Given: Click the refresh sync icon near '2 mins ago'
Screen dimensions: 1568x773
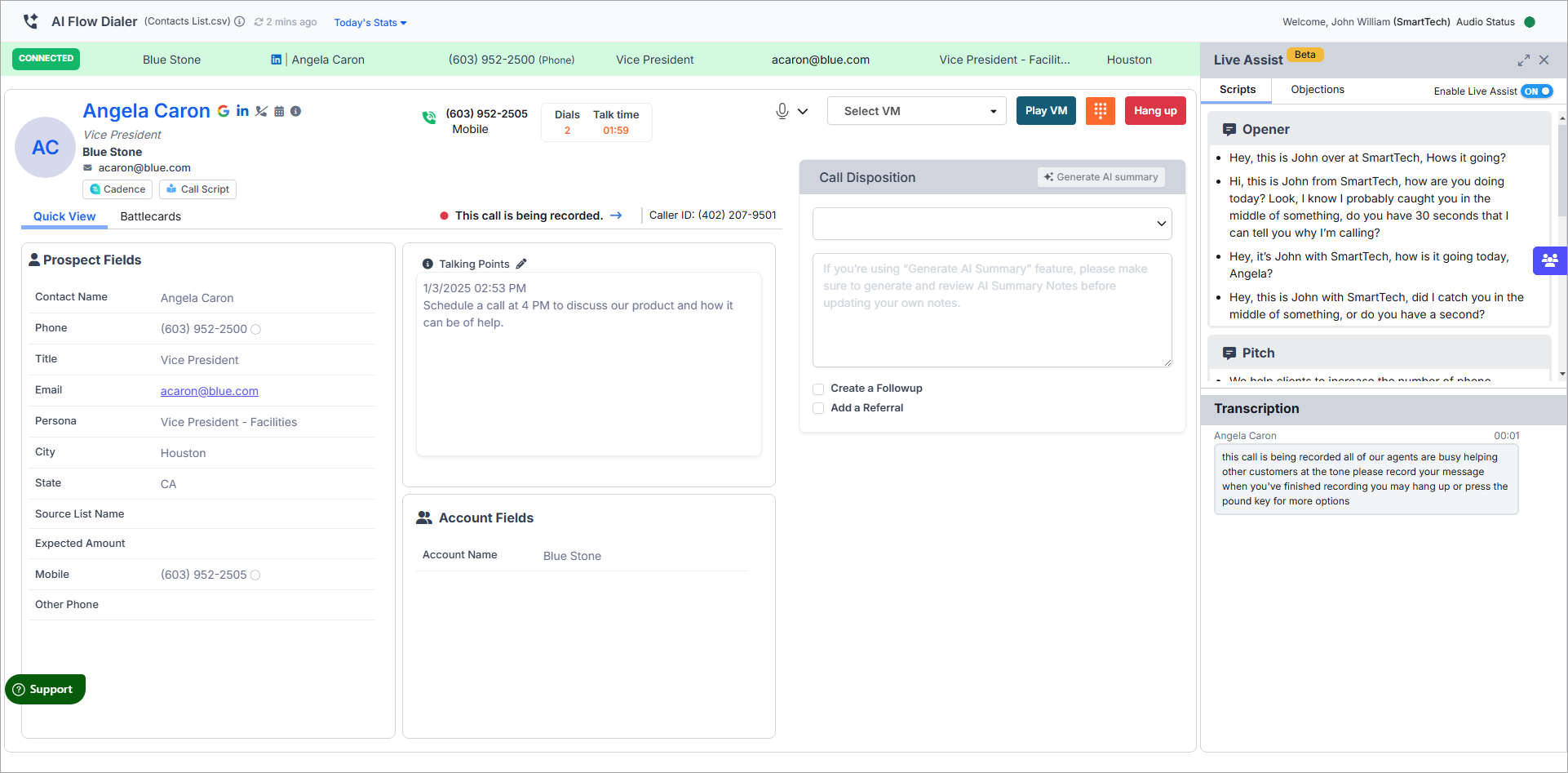Looking at the screenshot, I should pyautogui.click(x=259, y=22).
